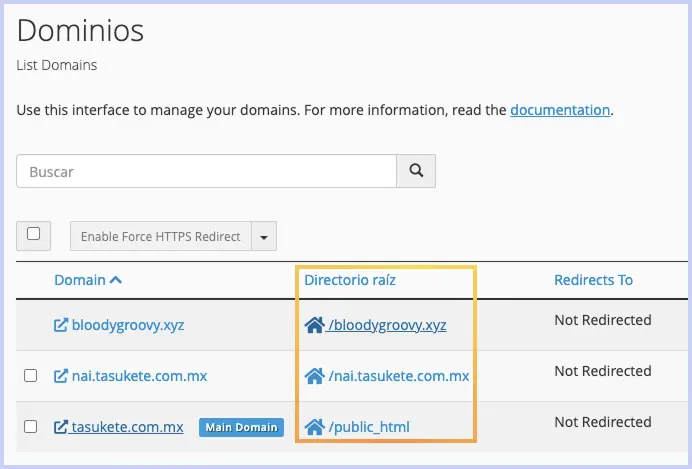Toggle the select-all domains checkbox
692x469 pixels.
[x=34, y=234]
